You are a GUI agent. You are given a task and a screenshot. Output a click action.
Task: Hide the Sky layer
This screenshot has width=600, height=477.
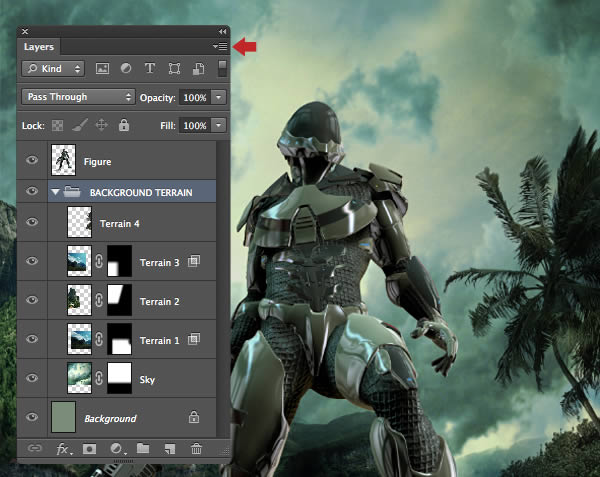pos(32,378)
